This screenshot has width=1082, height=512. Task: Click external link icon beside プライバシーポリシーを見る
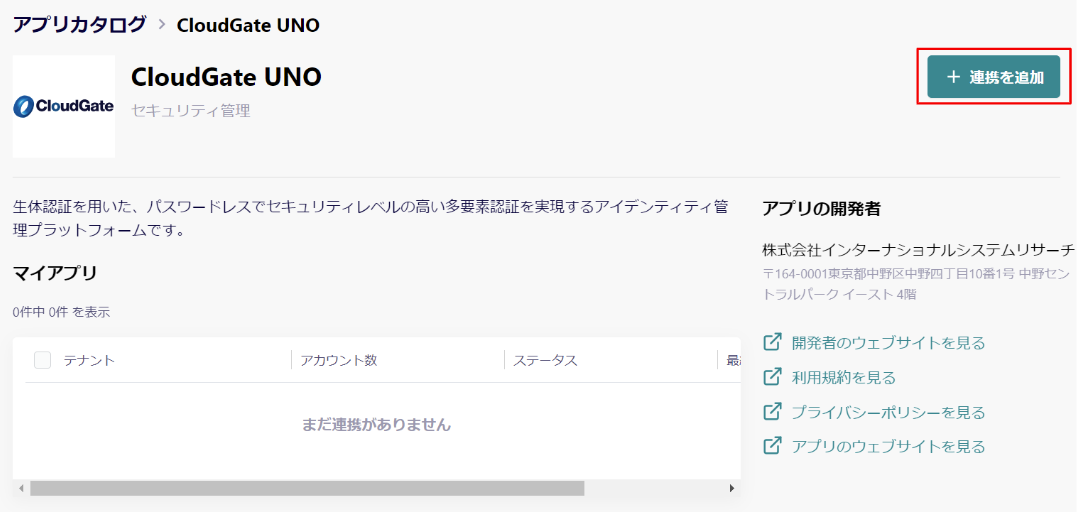772,412
